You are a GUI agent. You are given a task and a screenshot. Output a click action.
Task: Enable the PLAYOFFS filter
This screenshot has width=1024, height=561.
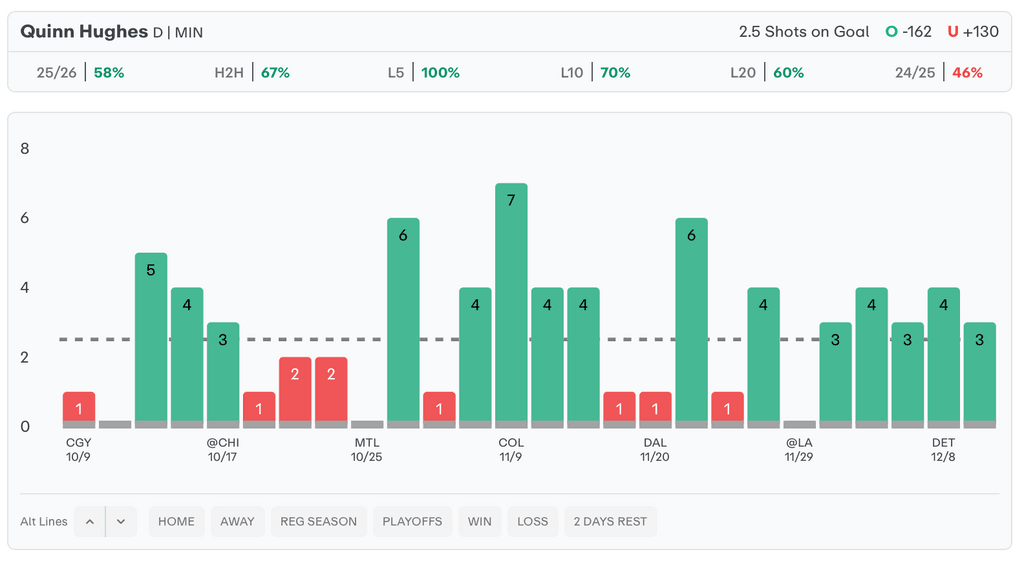tap(412, 521)
